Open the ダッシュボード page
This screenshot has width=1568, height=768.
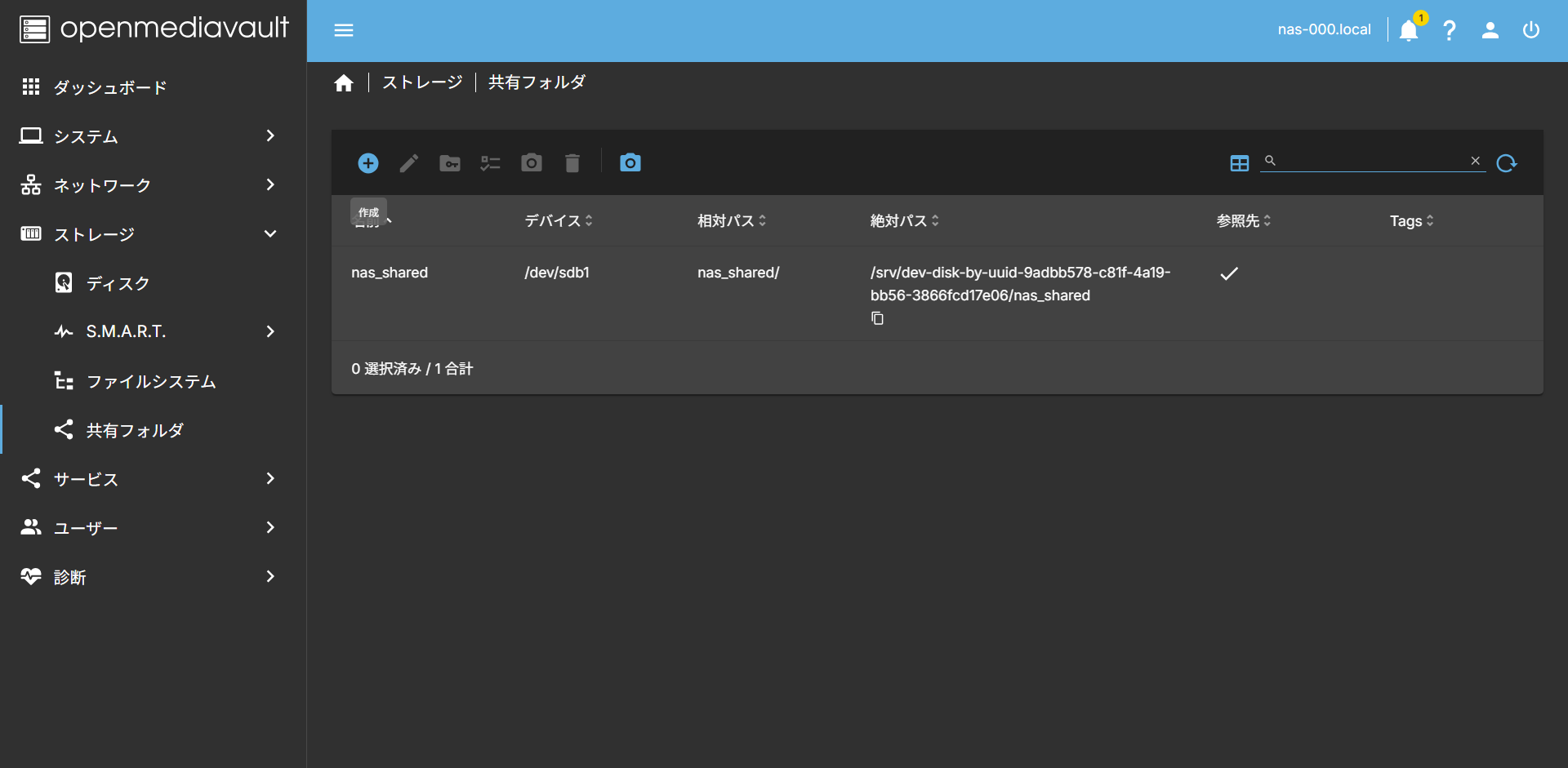click(x=109, y=87)
